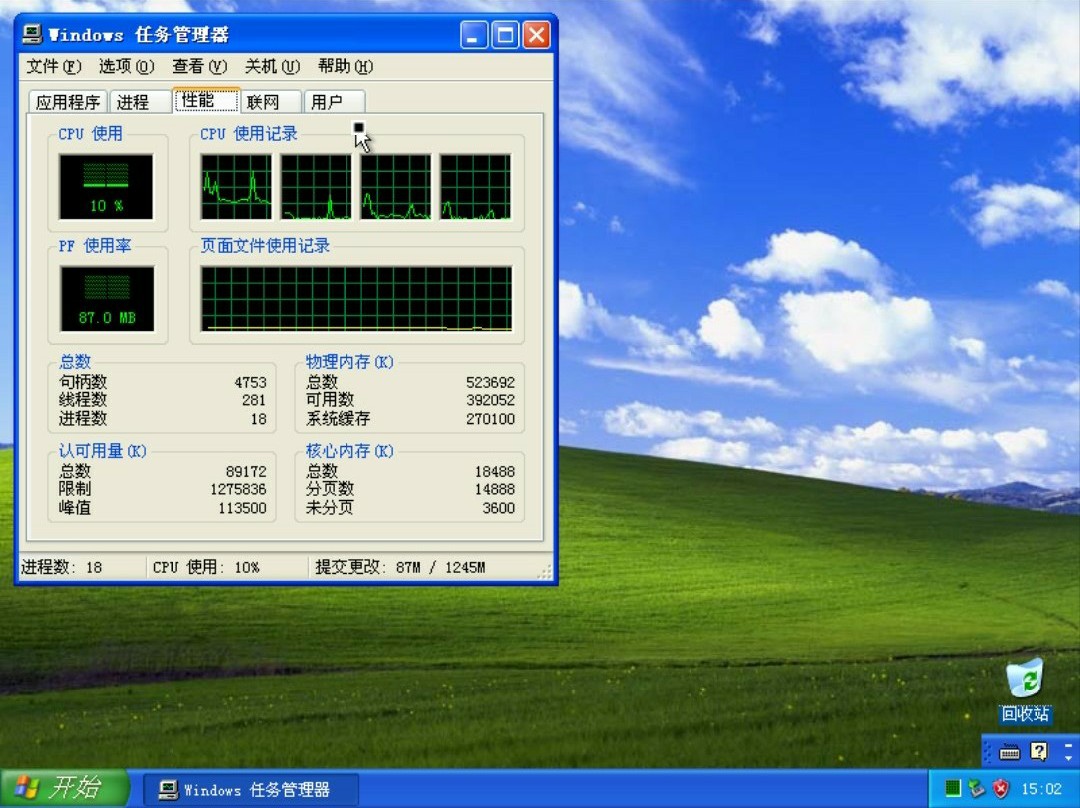Switch to the 应用程序 tab
The width and height of the screenshot is (1080, 808).
pos(68,102)
